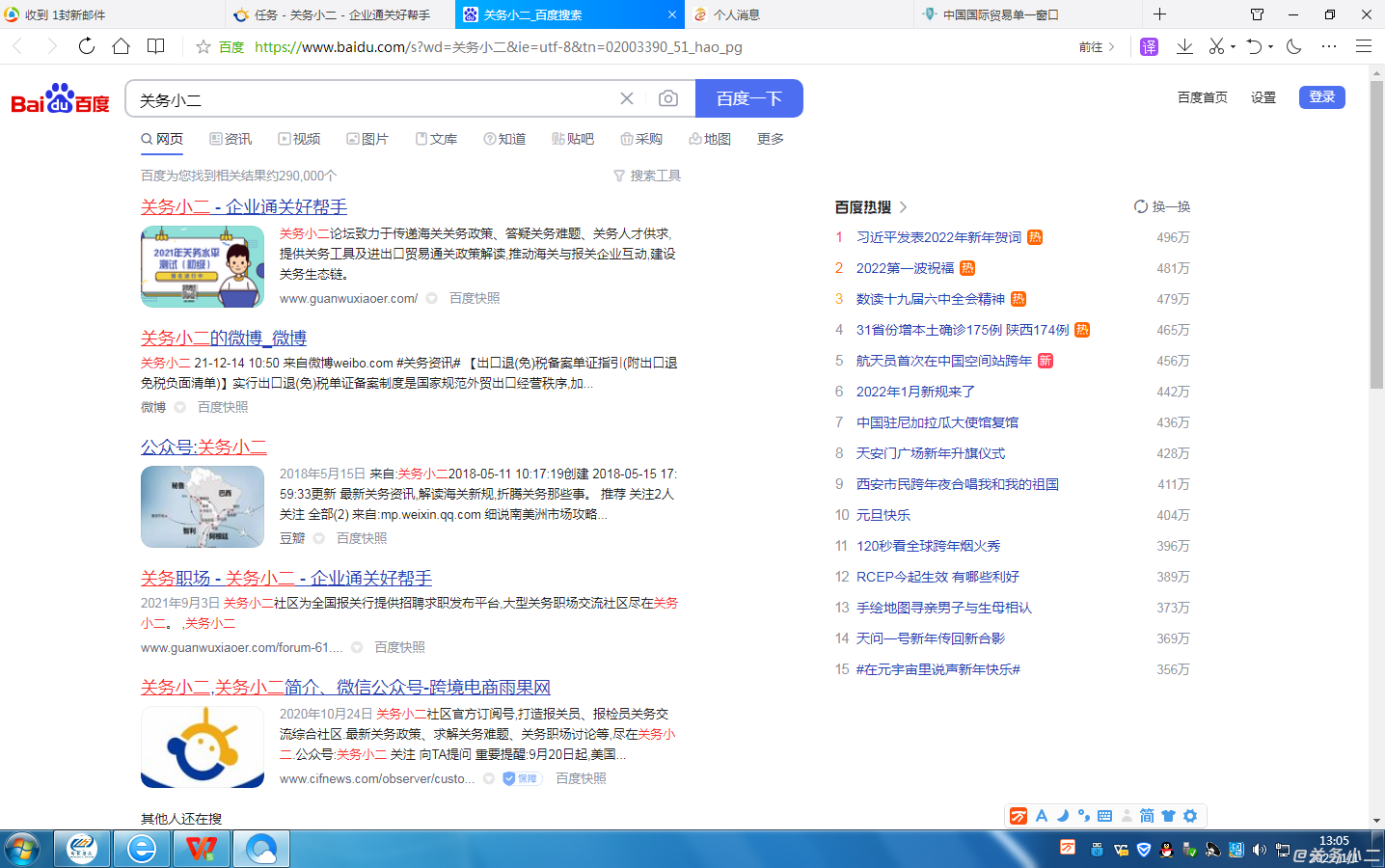Image resolution: width=1385 pixels, height=868 pixels.
Task: Open first result's test banner thumbnail
Action: [203, 266]
